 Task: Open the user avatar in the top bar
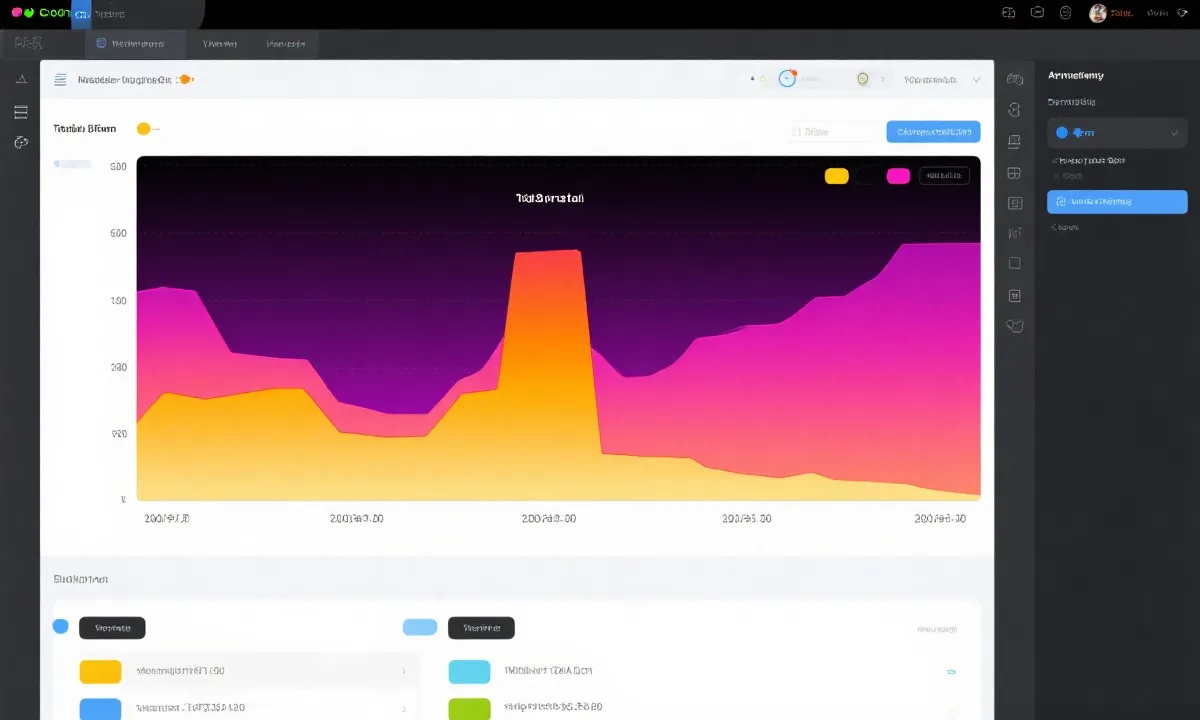tap(1097, 13)
